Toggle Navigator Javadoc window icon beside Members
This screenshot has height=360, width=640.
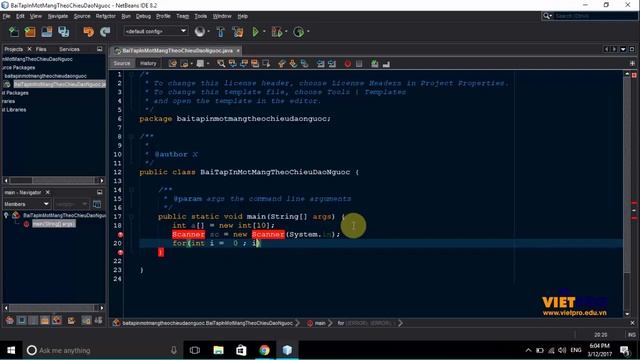point(97,204)
